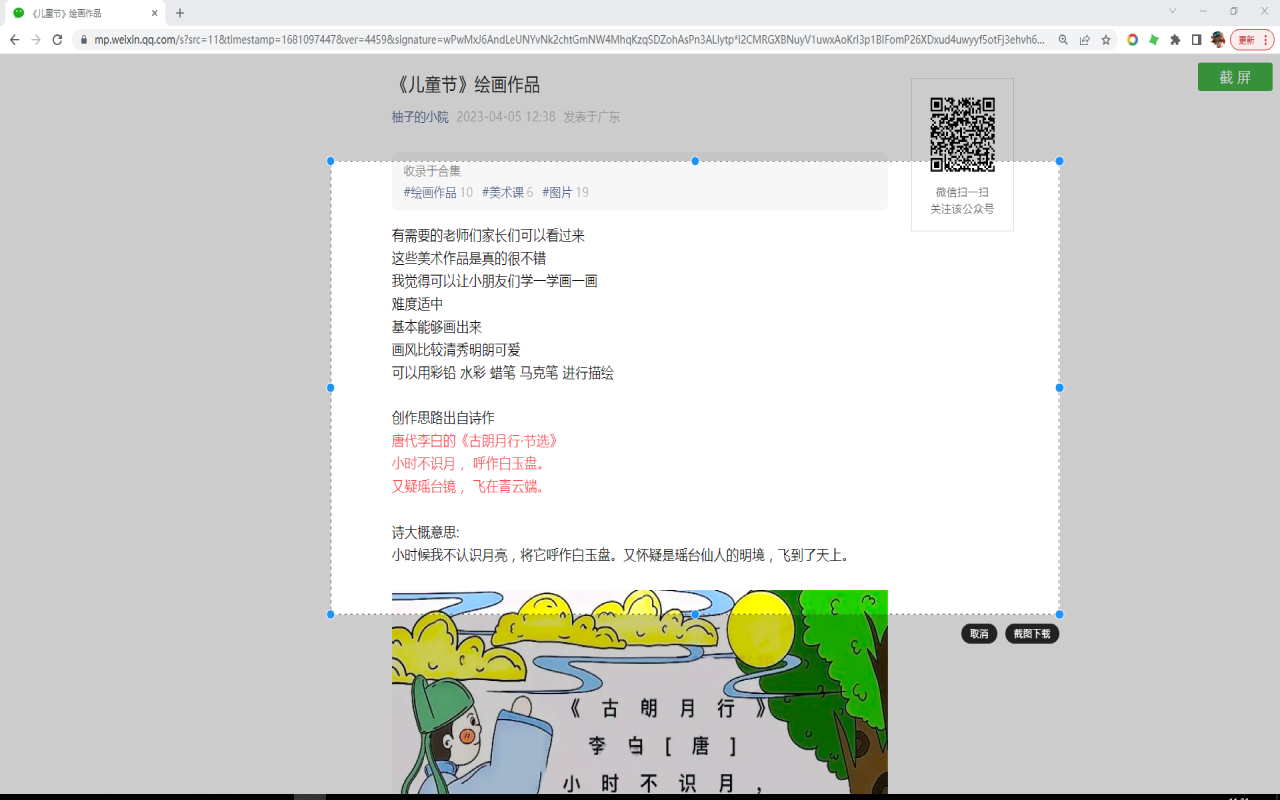
Task: Bookmark this page with the star
Action: (x=1106, y=40)
